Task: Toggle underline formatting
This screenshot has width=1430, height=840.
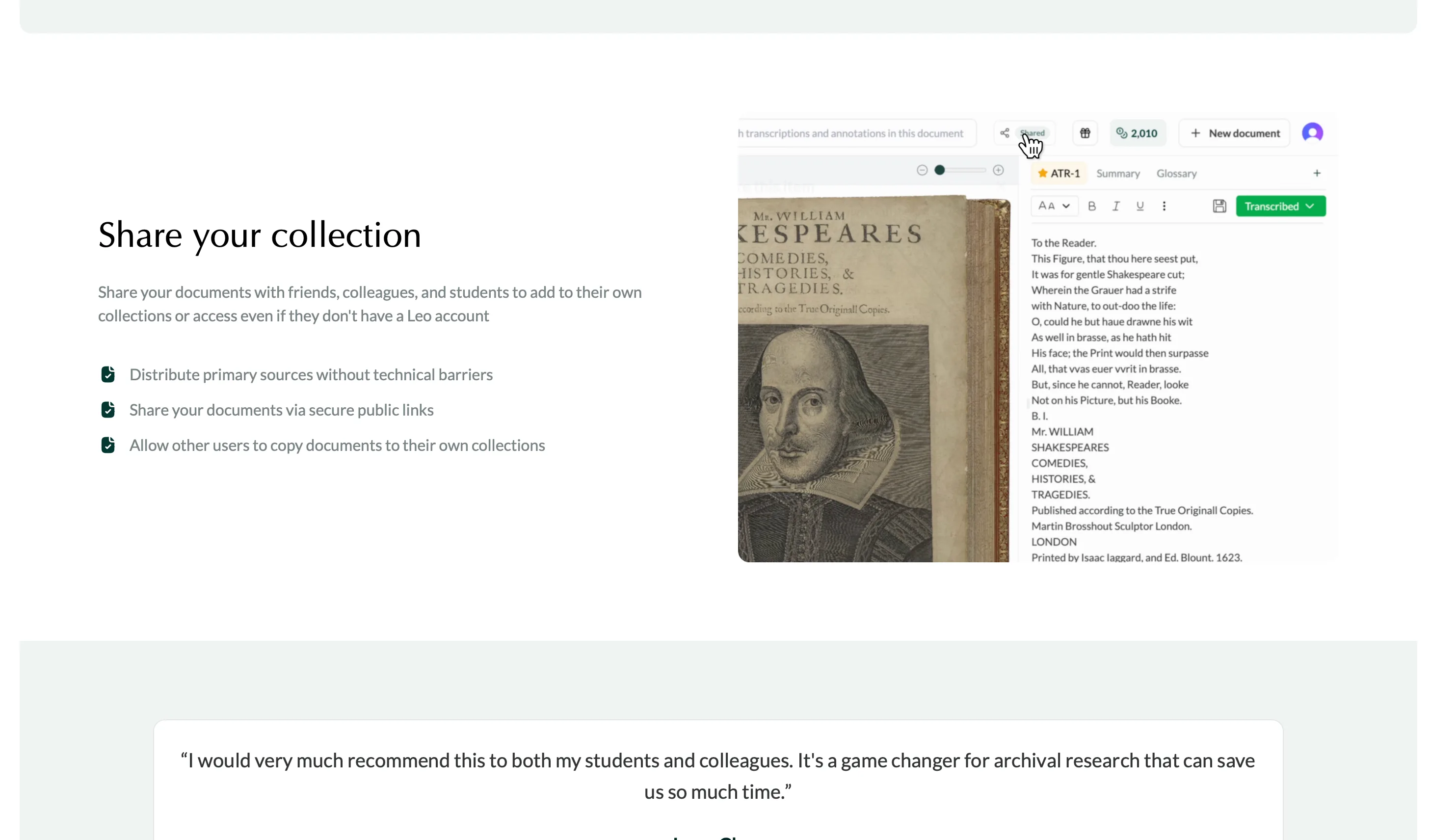Action: [1140, 206]
